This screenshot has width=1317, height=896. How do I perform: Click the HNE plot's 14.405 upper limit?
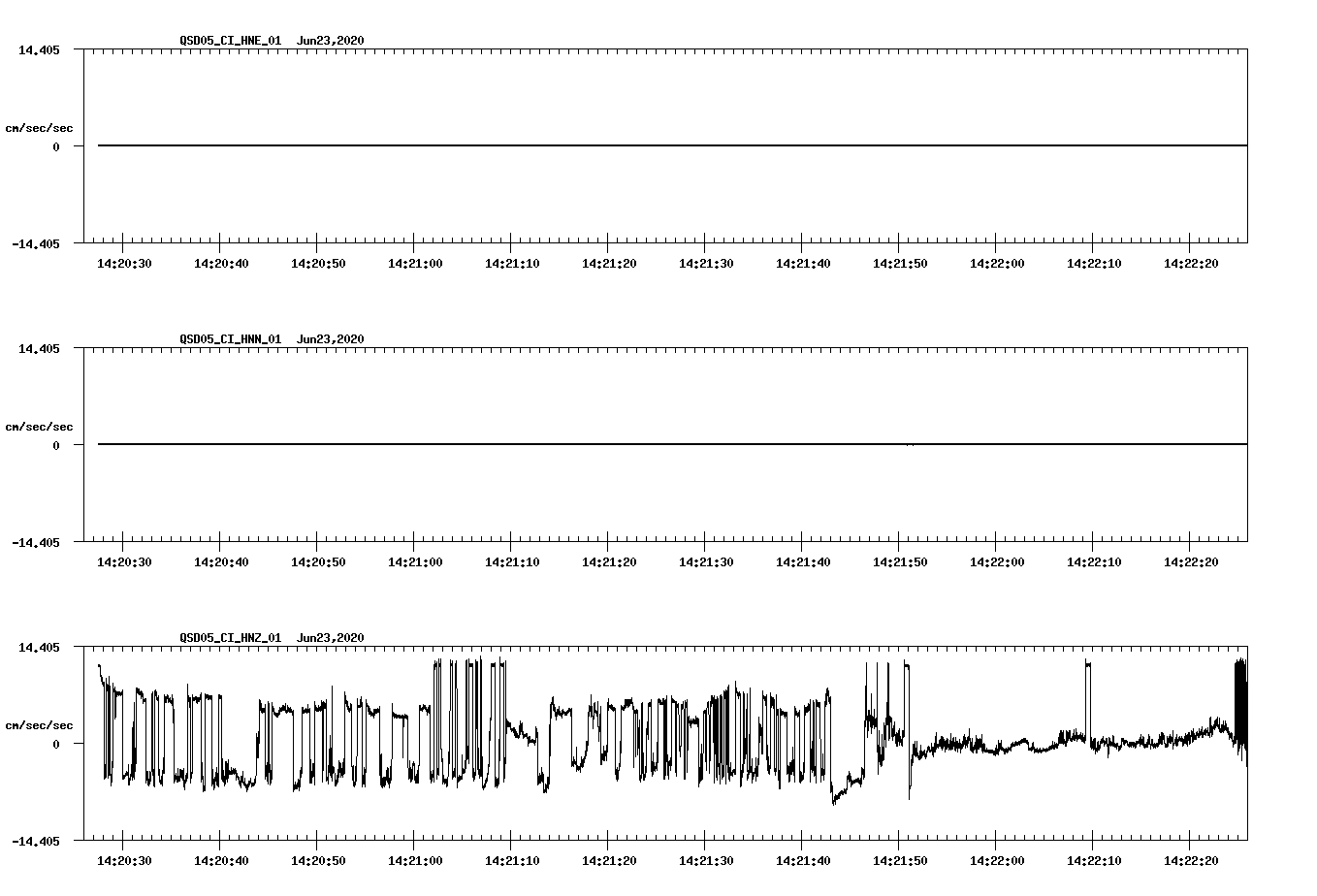click(x=39, y=50)
